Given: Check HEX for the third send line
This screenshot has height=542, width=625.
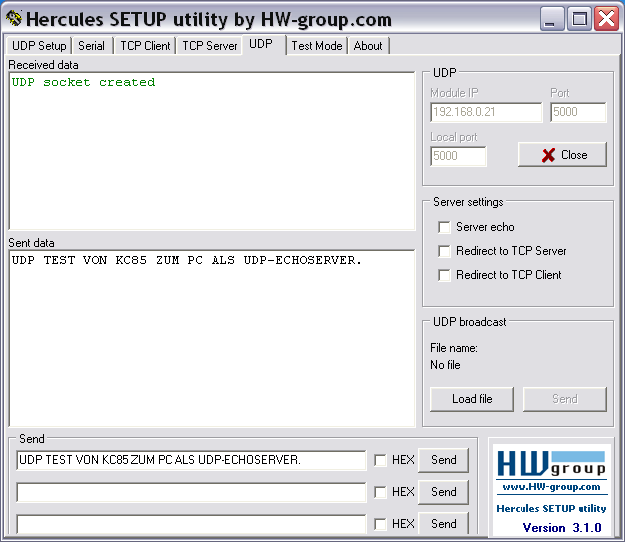Looking at the screenshot, I should point(380,524).
